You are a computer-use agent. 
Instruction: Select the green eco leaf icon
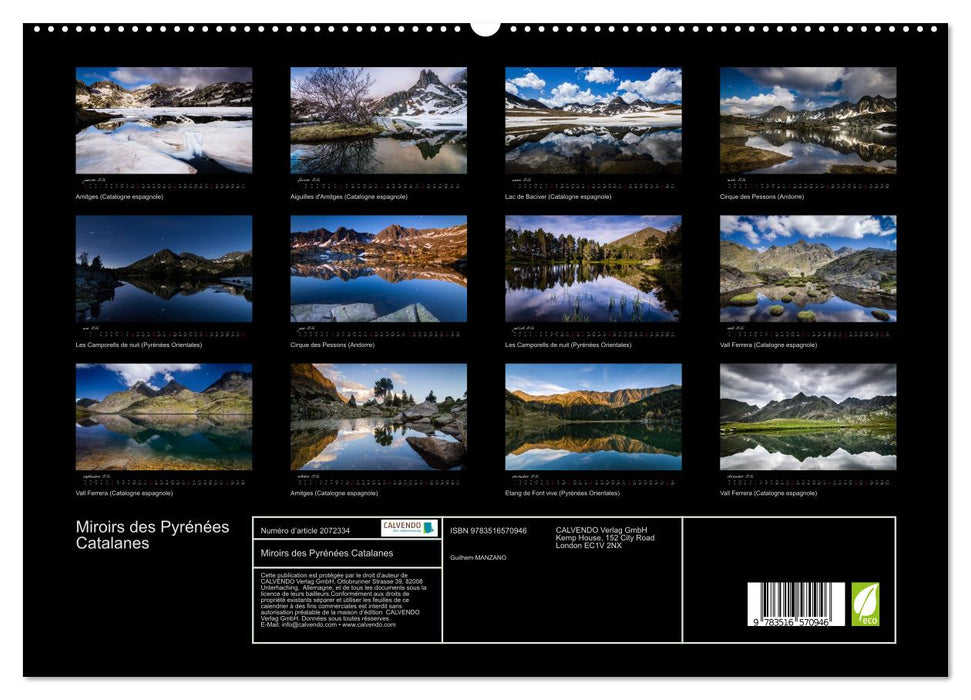865,603
